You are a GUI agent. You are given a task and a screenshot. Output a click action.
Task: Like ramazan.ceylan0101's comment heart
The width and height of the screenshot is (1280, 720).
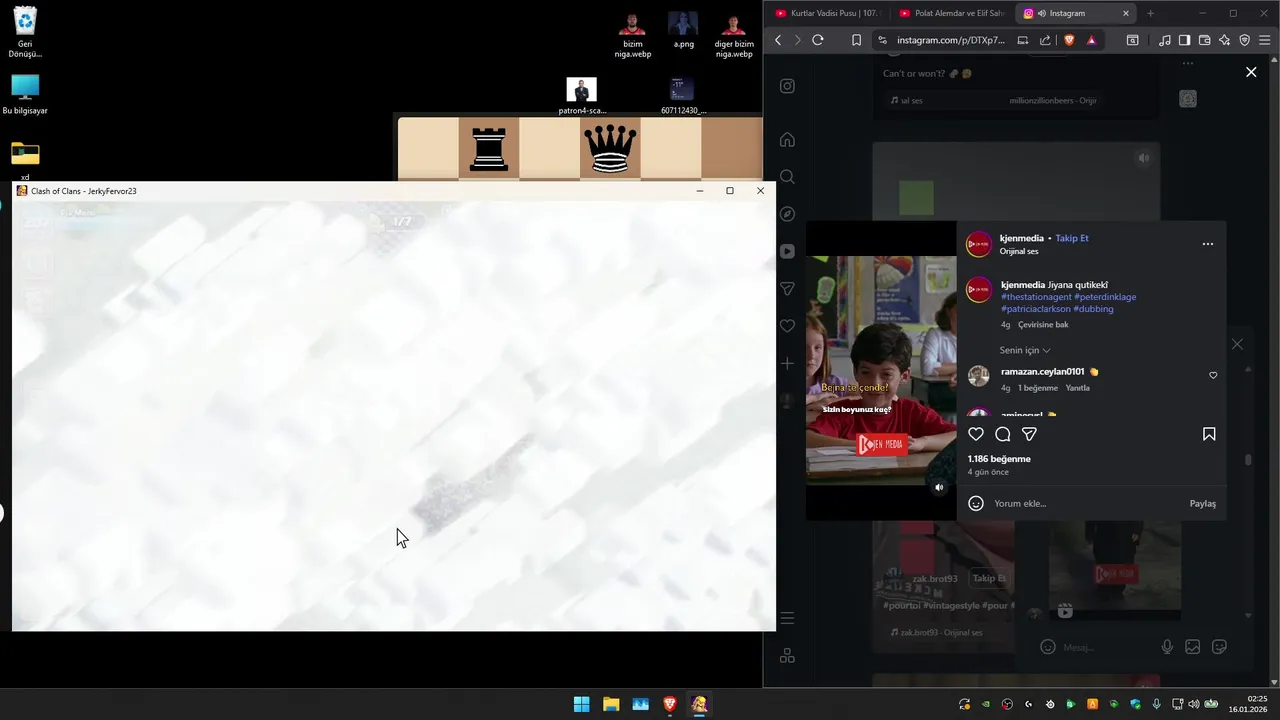1213,376
